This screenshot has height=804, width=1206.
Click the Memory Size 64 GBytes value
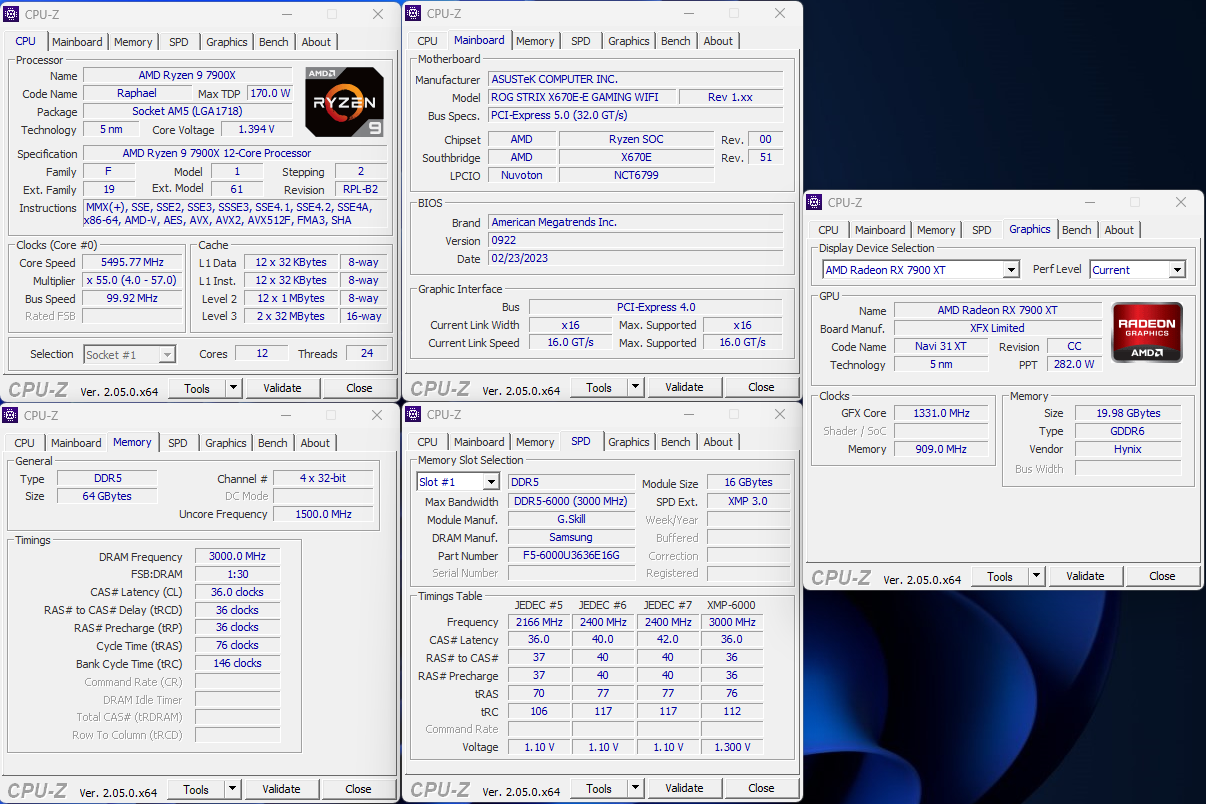pos(107,496)
